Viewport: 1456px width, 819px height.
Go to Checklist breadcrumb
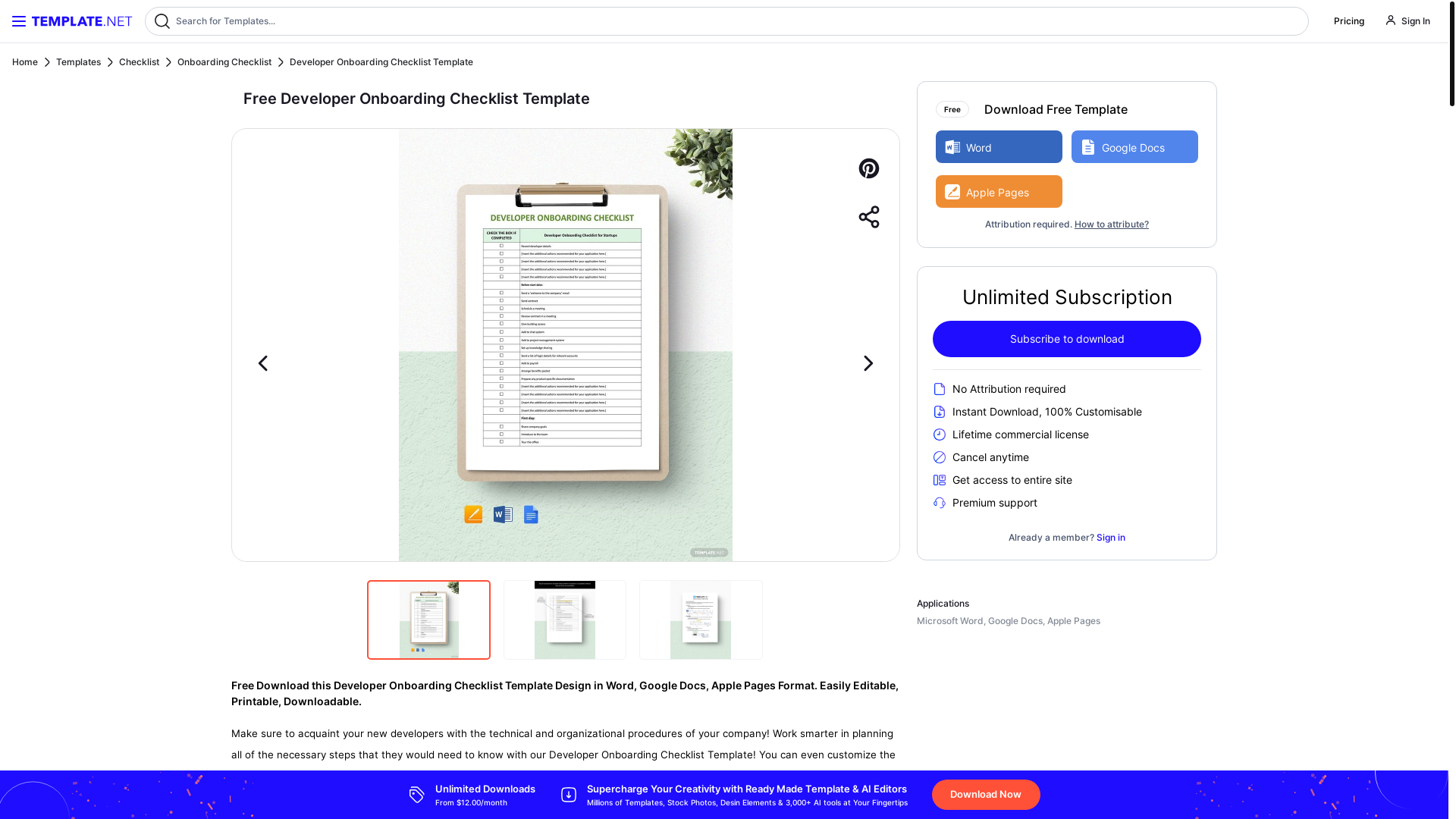139,62
